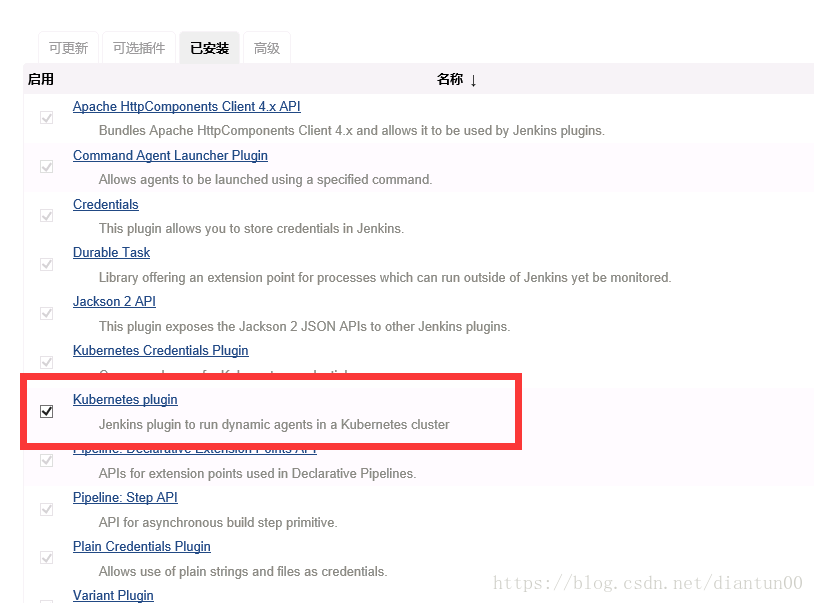Toggle the Credentials plugin checkbox
This screenshot has width=814, height=603.
(47, 215)
